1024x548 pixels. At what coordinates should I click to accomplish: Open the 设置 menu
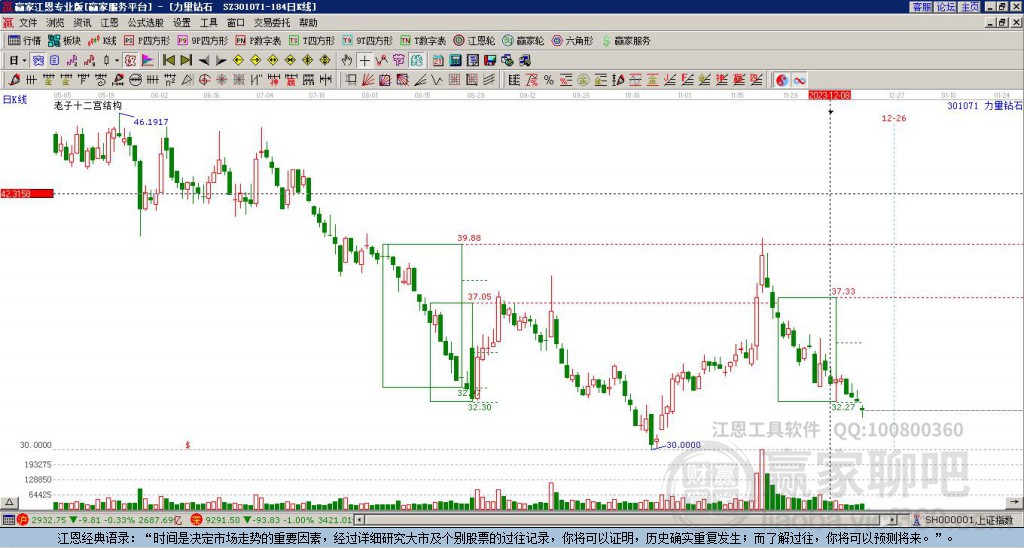tap(182, 23)
